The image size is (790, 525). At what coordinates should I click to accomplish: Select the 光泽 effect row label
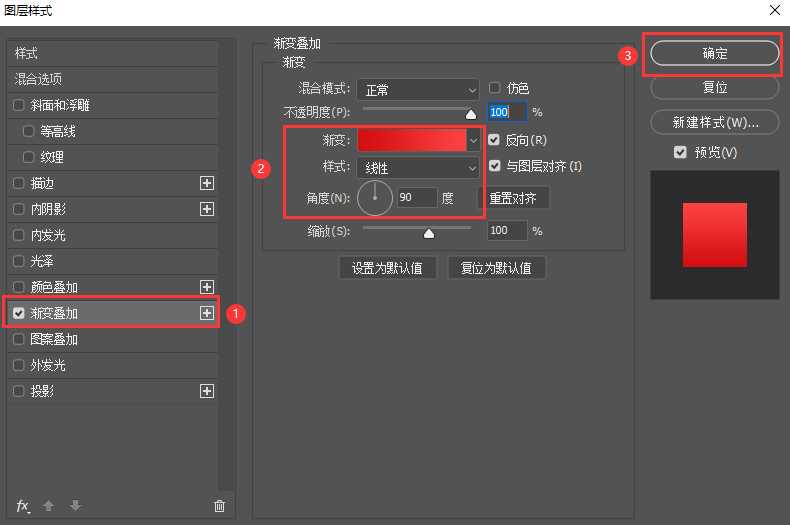click(x=42, y=261)
